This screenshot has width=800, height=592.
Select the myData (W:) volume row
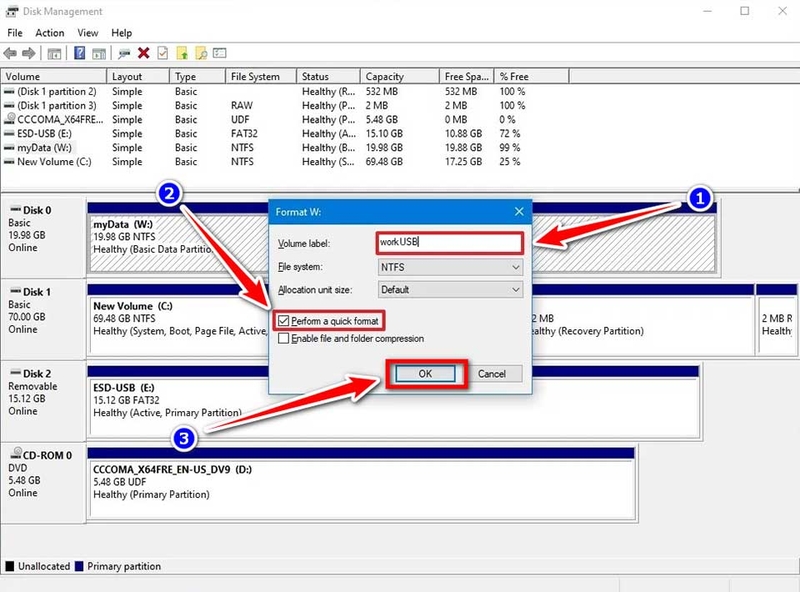(285, 148)
